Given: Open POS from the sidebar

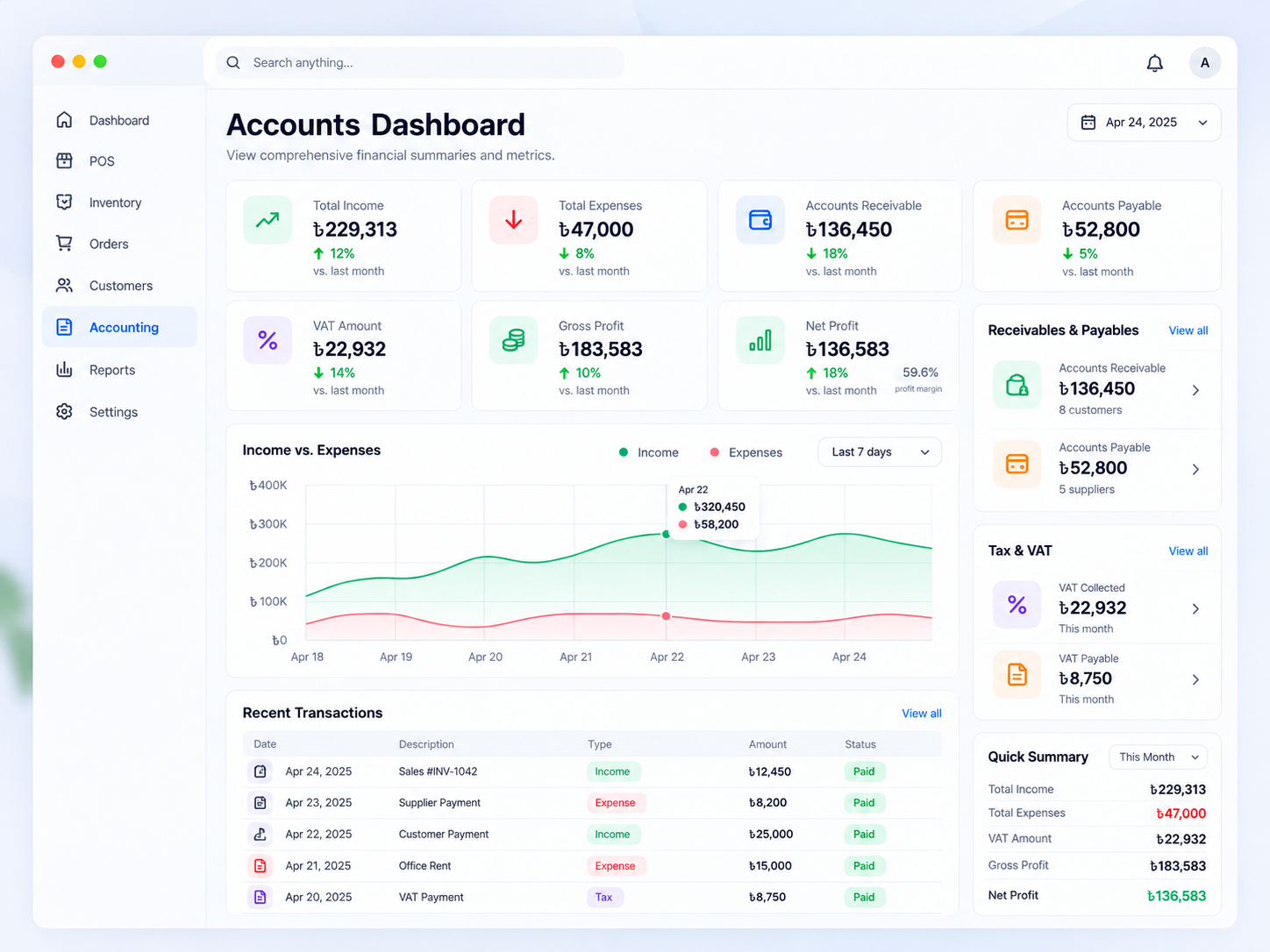Looking at the screenshot, I should coord(119,161).
